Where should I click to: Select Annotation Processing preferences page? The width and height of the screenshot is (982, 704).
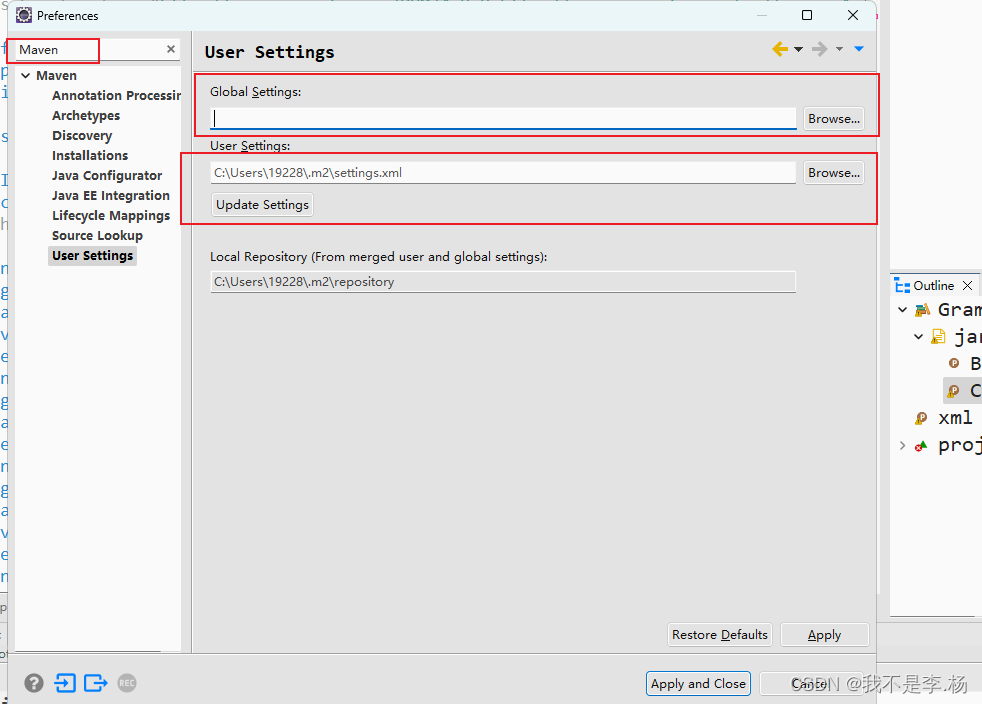(116, 95)
